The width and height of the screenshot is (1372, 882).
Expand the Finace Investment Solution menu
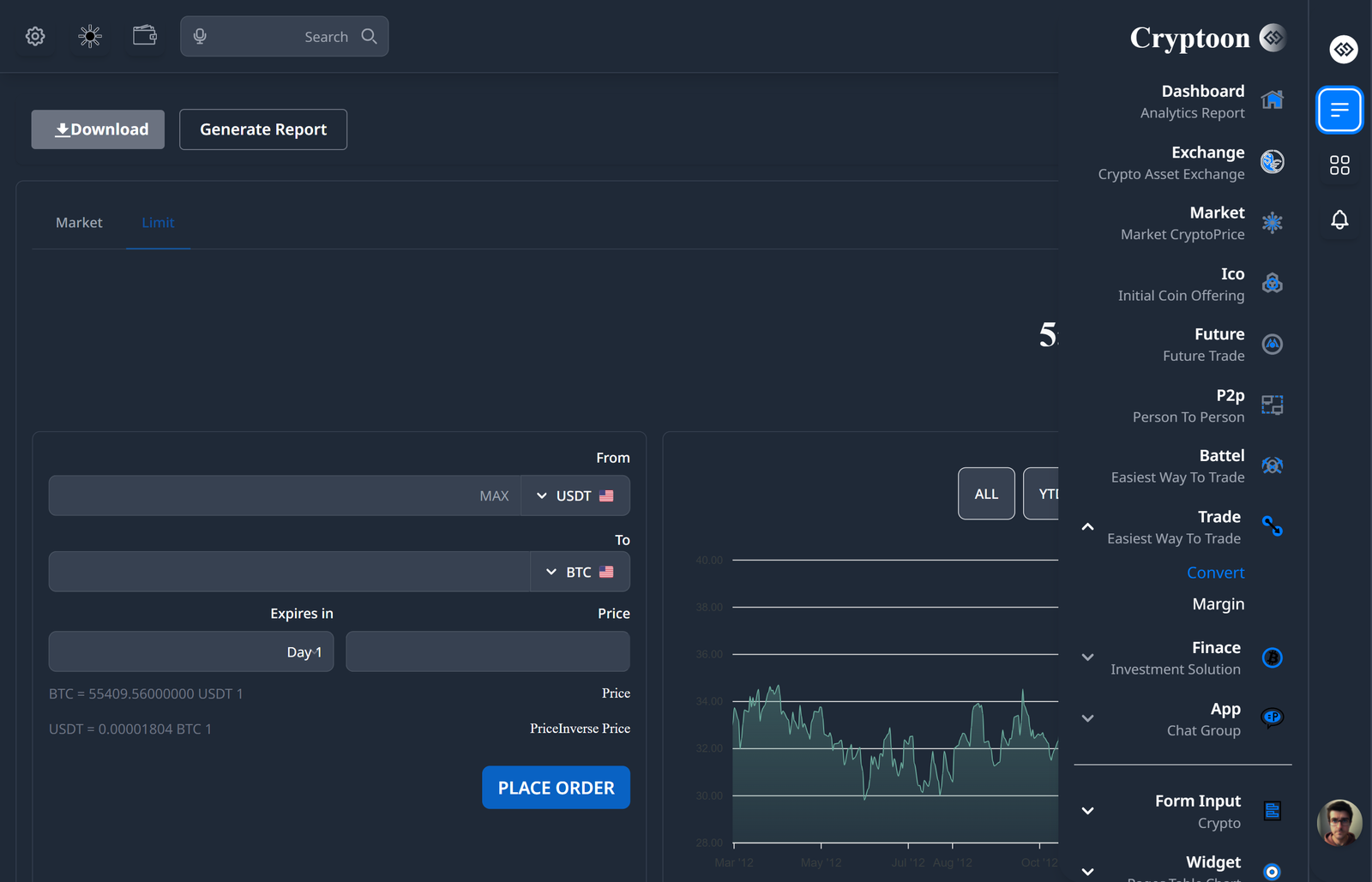click(x=1087, y=657)
